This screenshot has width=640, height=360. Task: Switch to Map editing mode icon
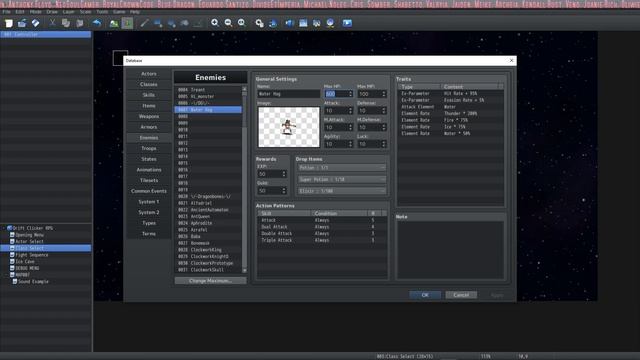point(114,23)
